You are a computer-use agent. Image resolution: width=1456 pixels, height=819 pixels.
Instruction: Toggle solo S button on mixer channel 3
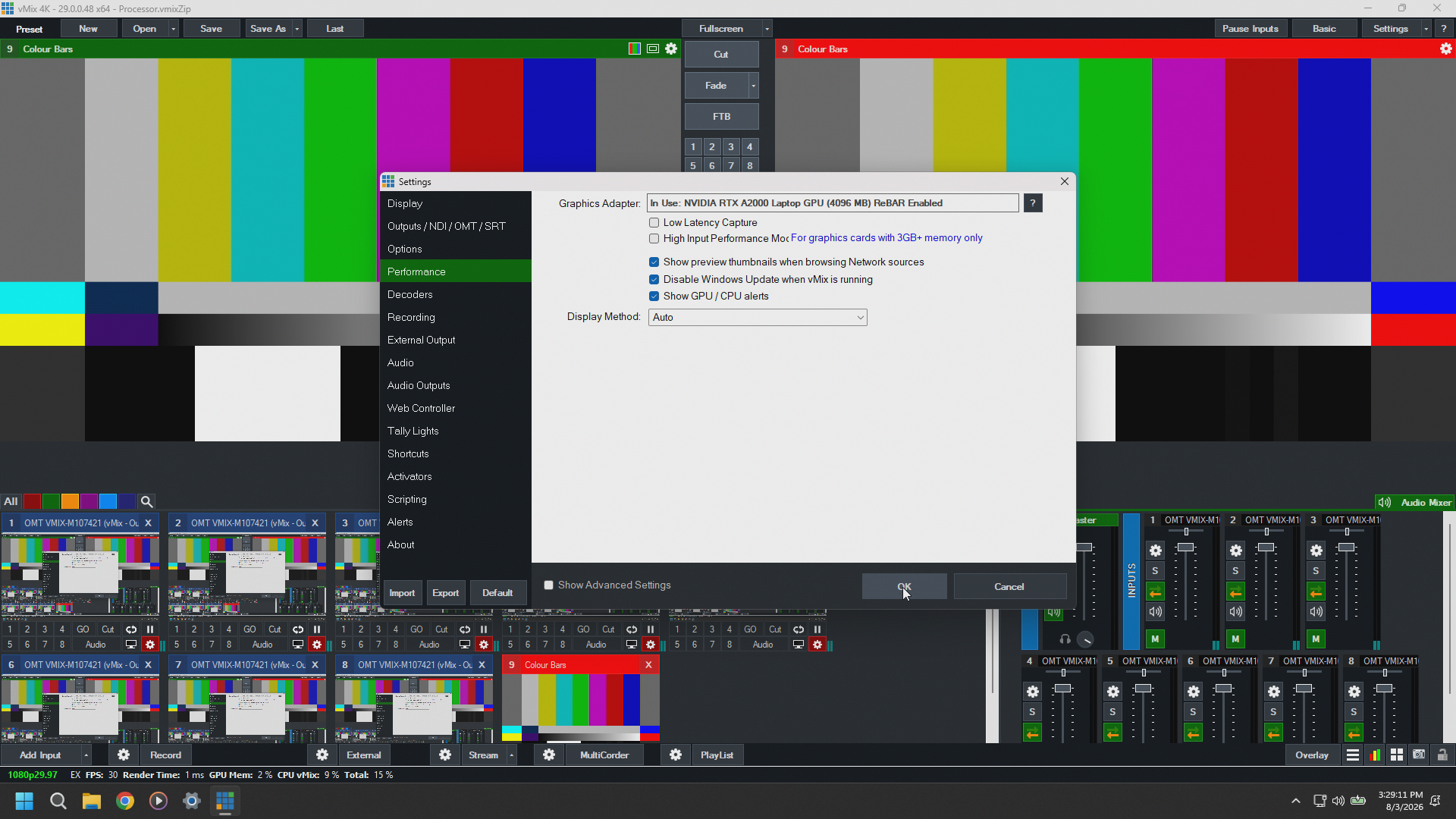pos(1316,571)
